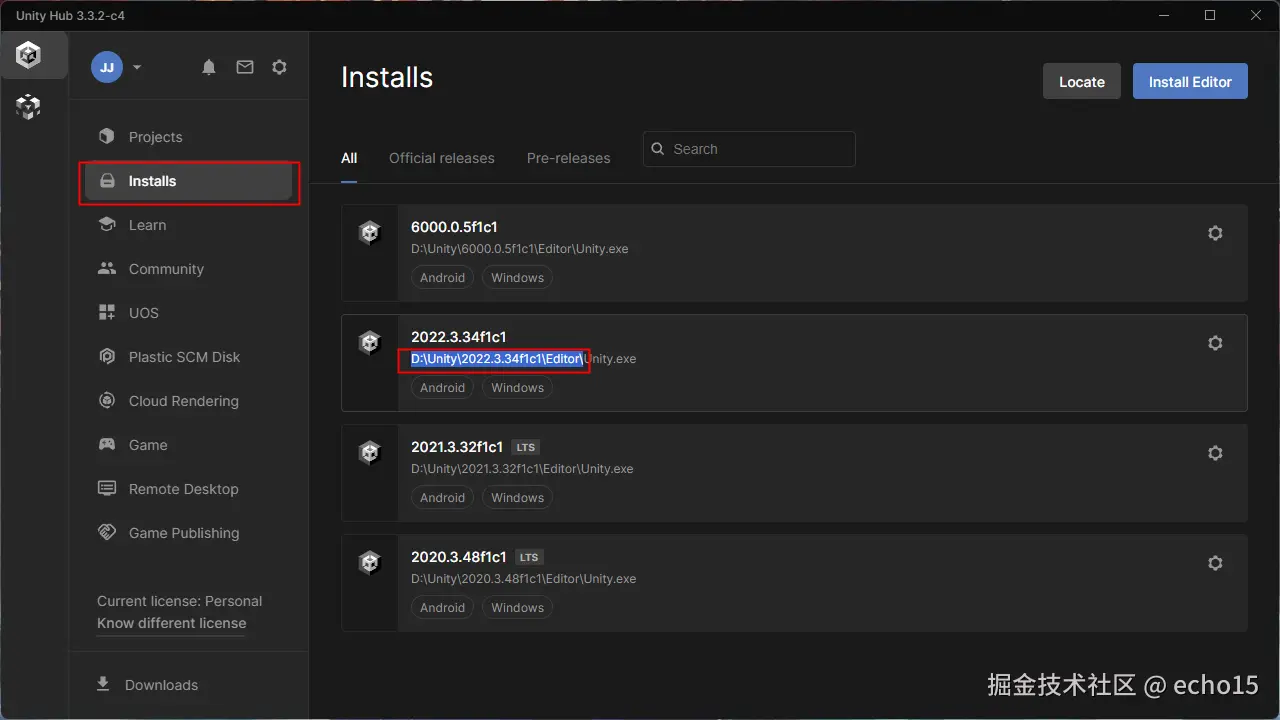Click the Locate button
This screenshot has height=720, width=1280.
tap(1082, 82)
